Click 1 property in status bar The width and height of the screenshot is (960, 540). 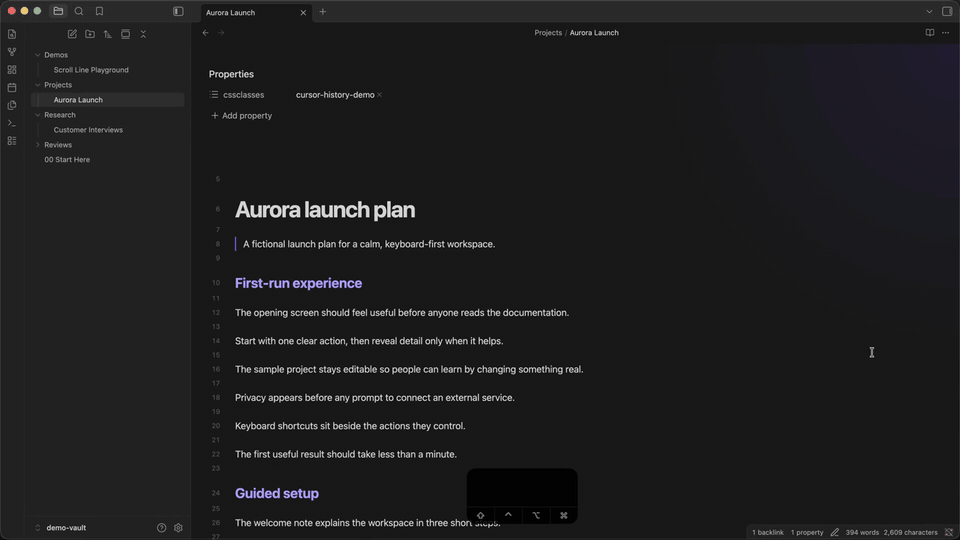click(x=807, y=533)
